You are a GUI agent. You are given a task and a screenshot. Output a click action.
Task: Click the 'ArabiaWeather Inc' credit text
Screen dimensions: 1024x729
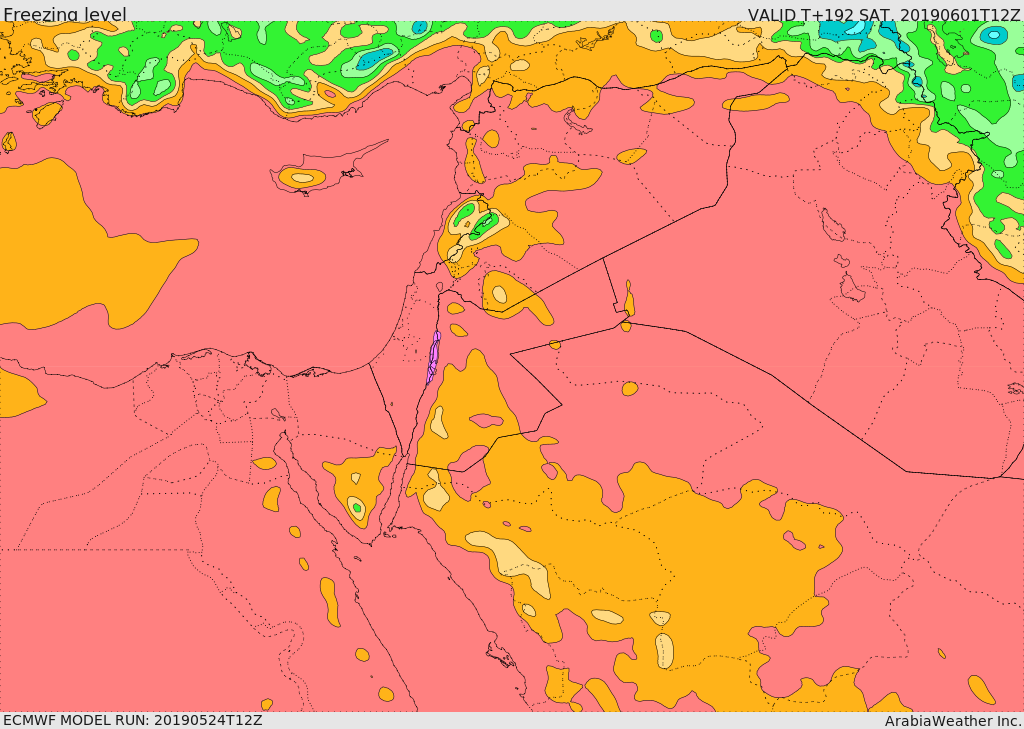[x=953, y=721]
